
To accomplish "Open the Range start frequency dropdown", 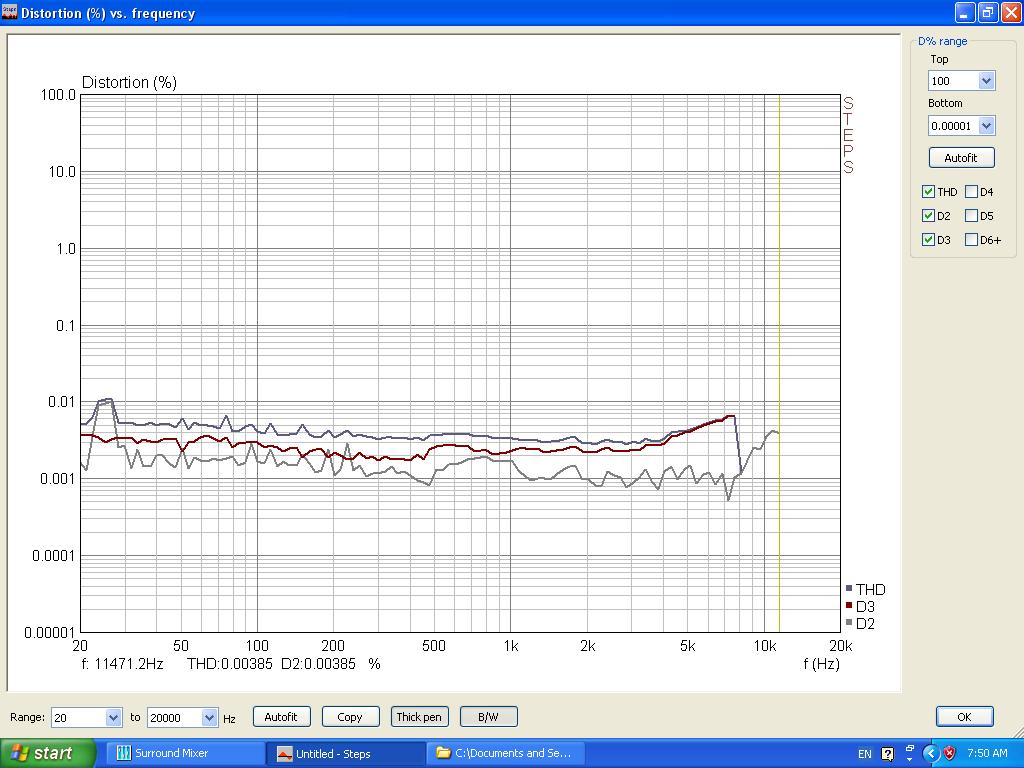I will tap(113, 717).
